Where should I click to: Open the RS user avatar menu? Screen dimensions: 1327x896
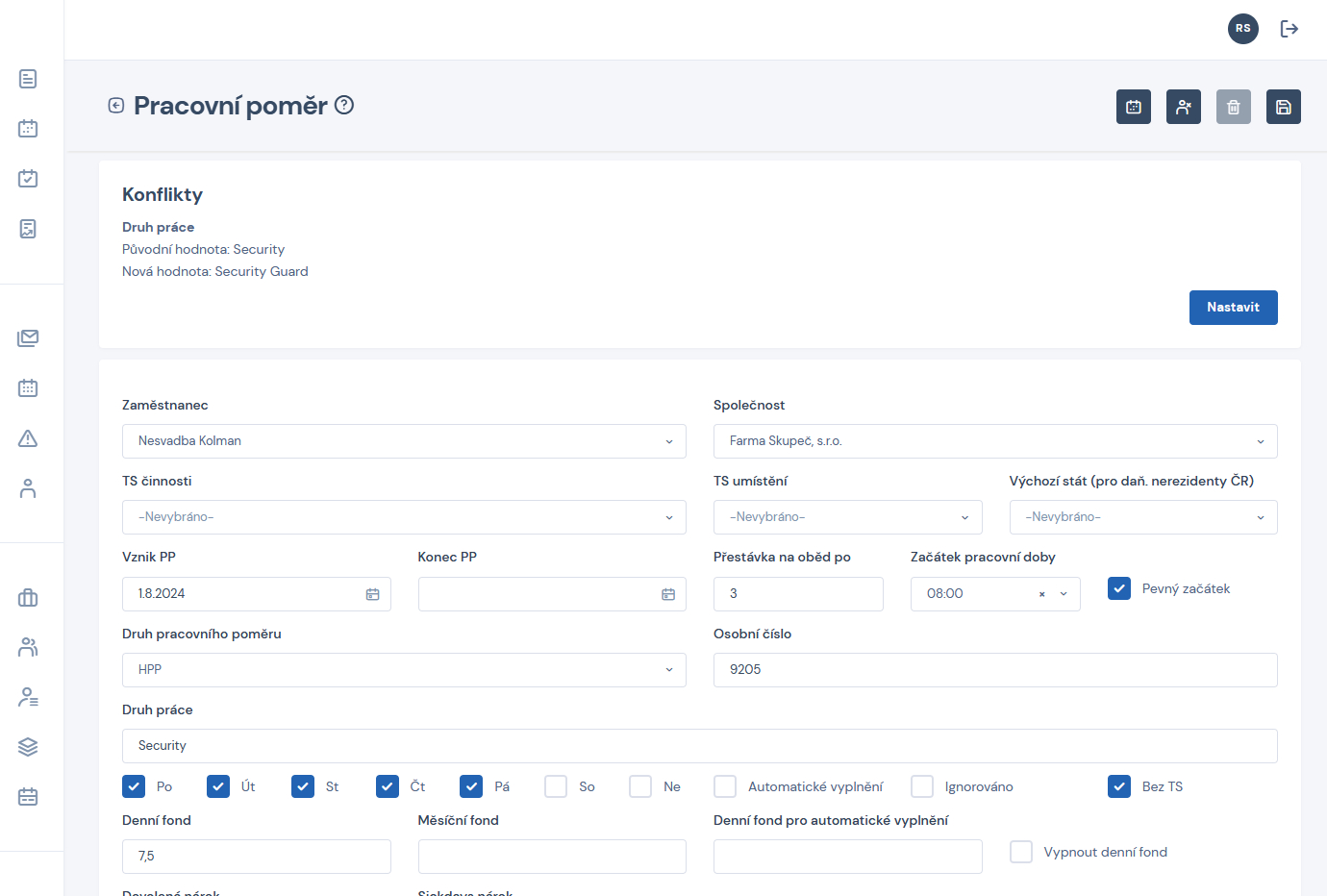point(1242,29)
